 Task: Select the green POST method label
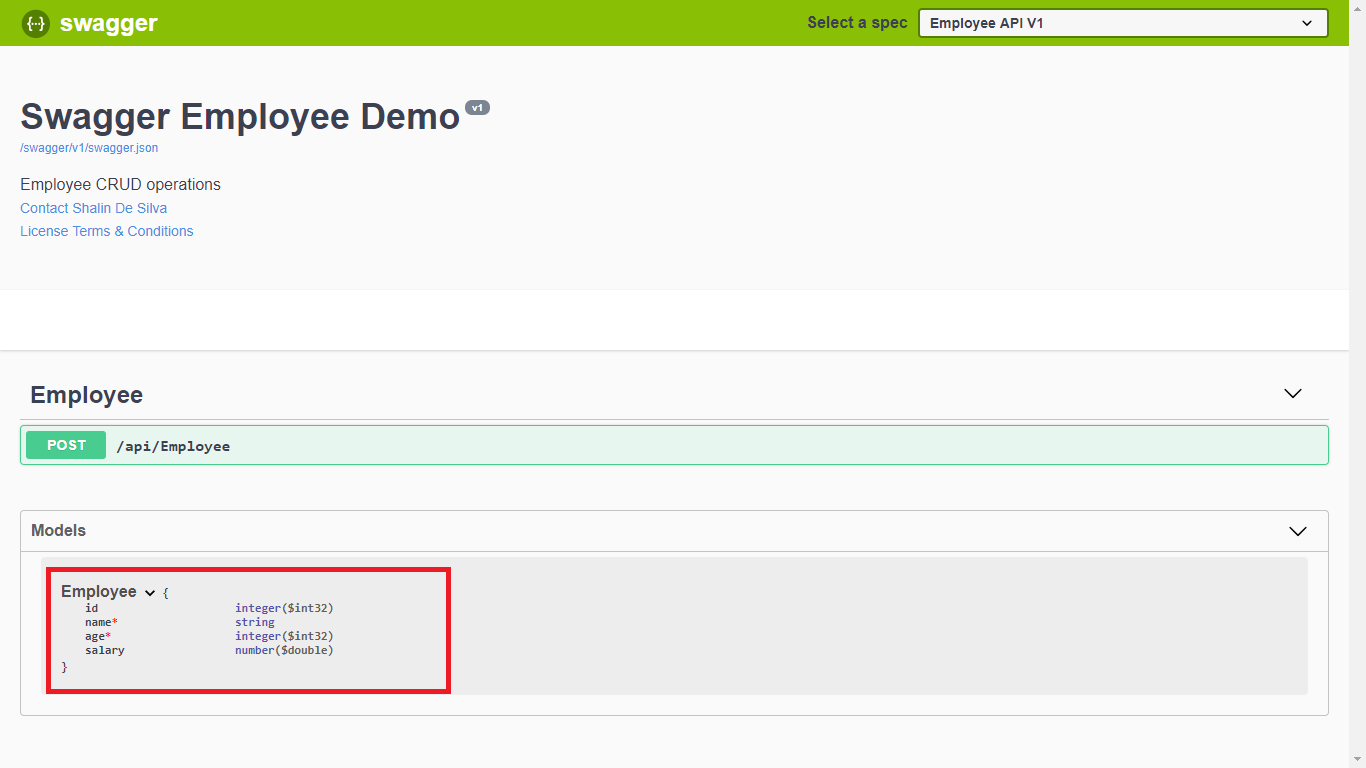[65, 445]
